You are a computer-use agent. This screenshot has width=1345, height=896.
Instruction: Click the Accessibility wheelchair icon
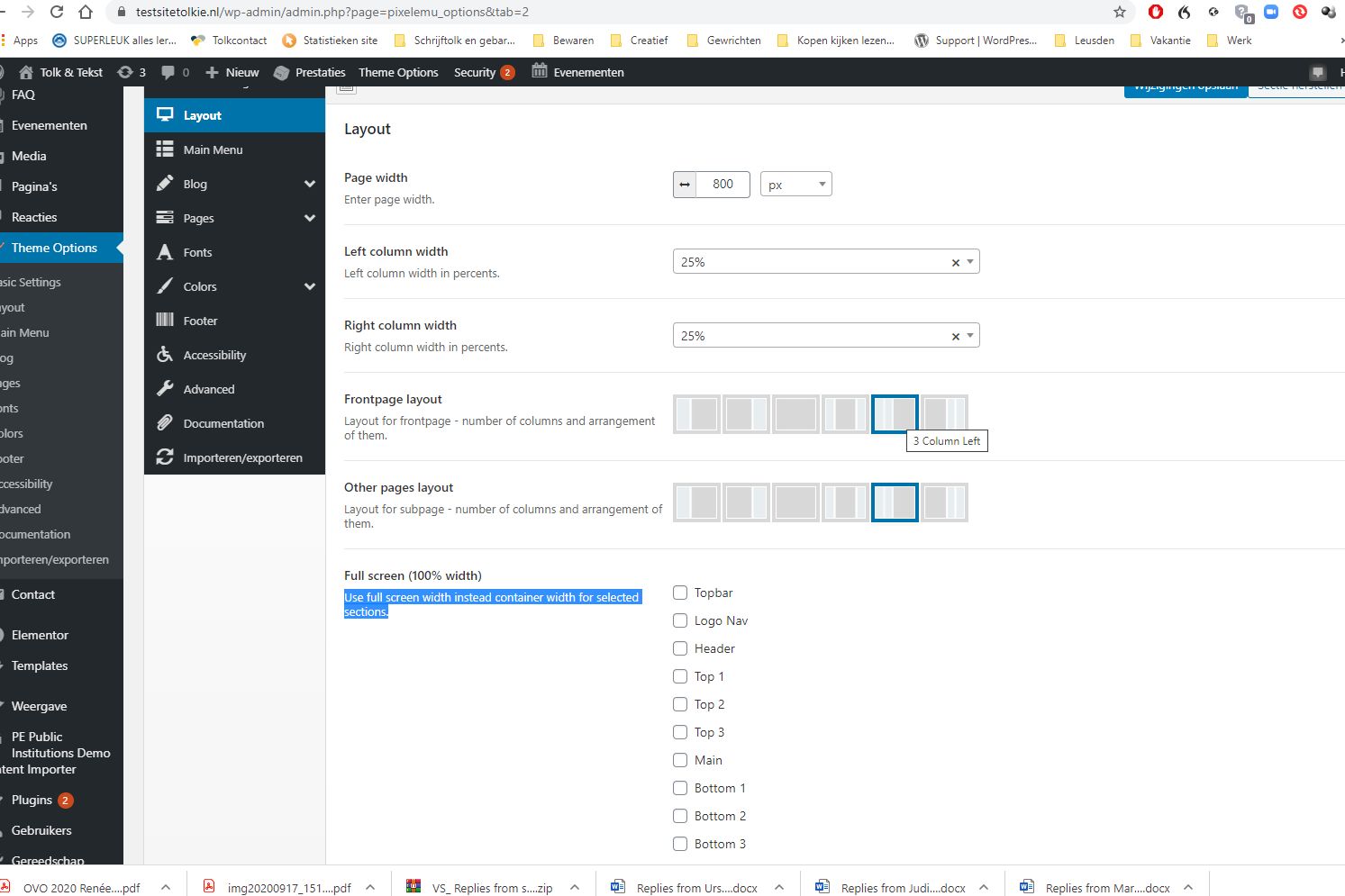[x=165, y=355]
